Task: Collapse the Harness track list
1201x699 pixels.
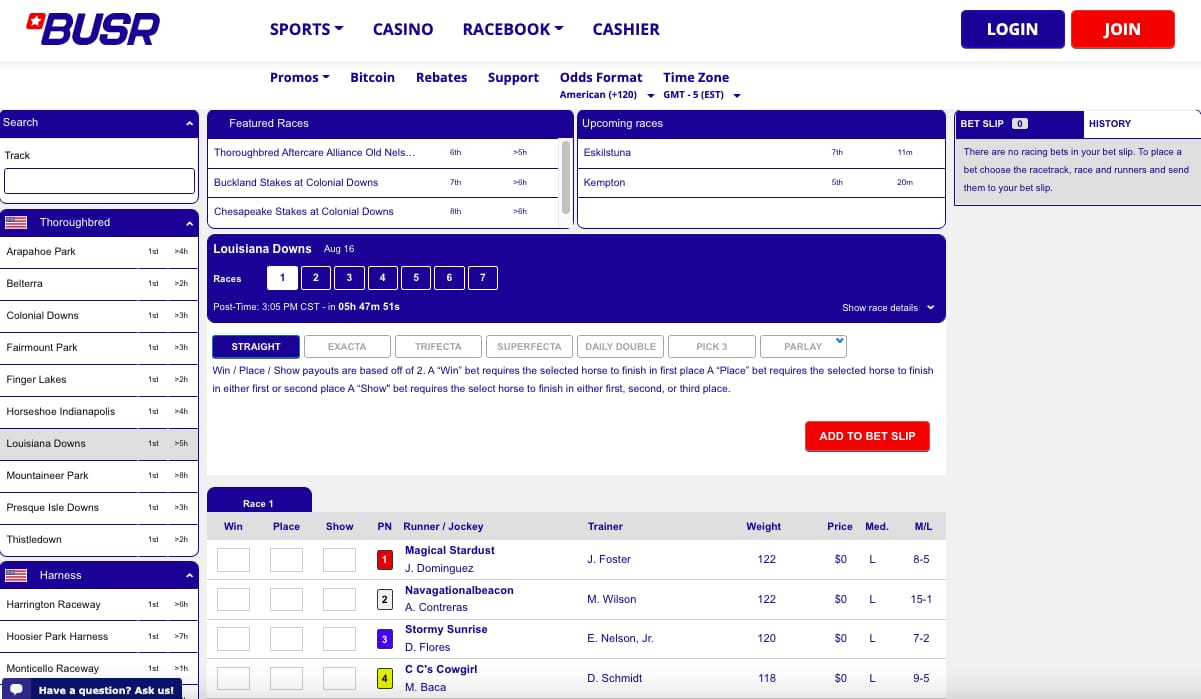Action: [x=189, y=576]
